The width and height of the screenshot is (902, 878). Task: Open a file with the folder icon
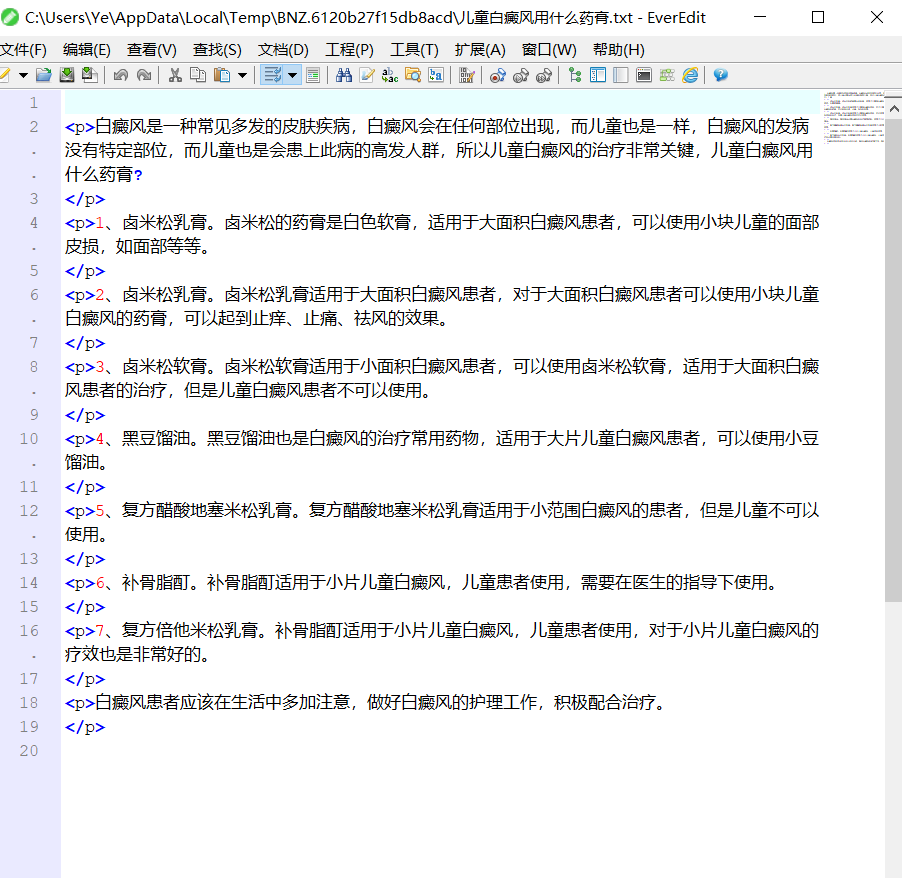coord(44,75)
